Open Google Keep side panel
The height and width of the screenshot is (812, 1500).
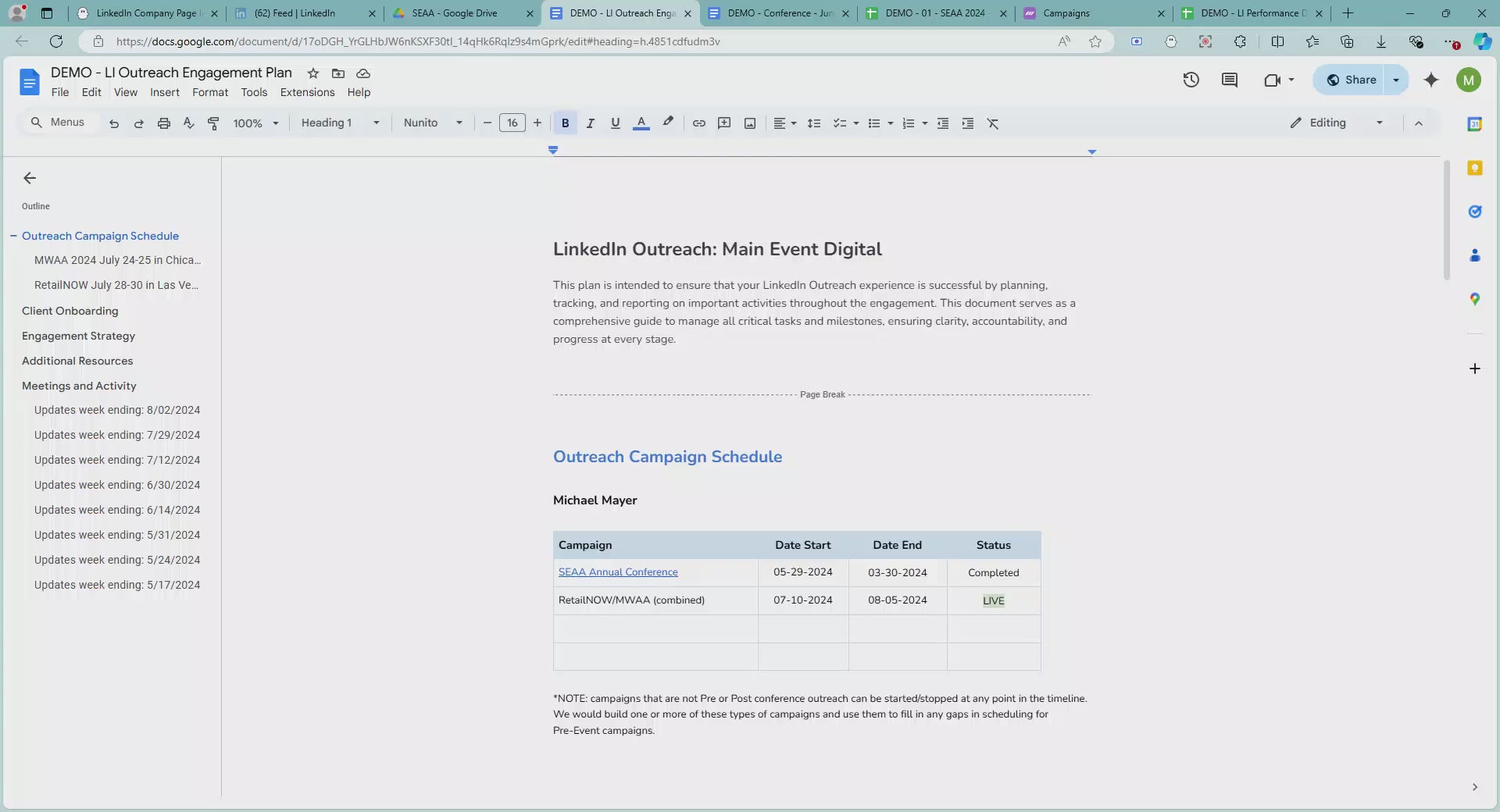click(1475, 168)
